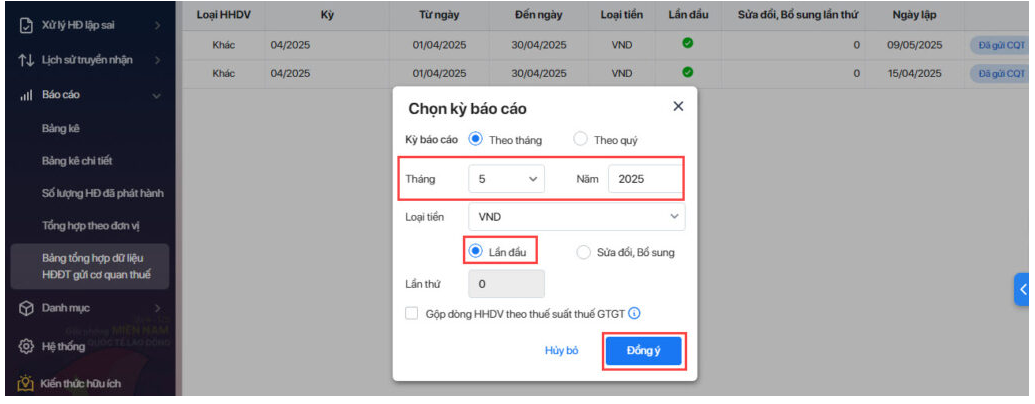This screenshot has height=404, width=1035.
Task: Click the Hủy bỏ link
Action: [561, 351]
